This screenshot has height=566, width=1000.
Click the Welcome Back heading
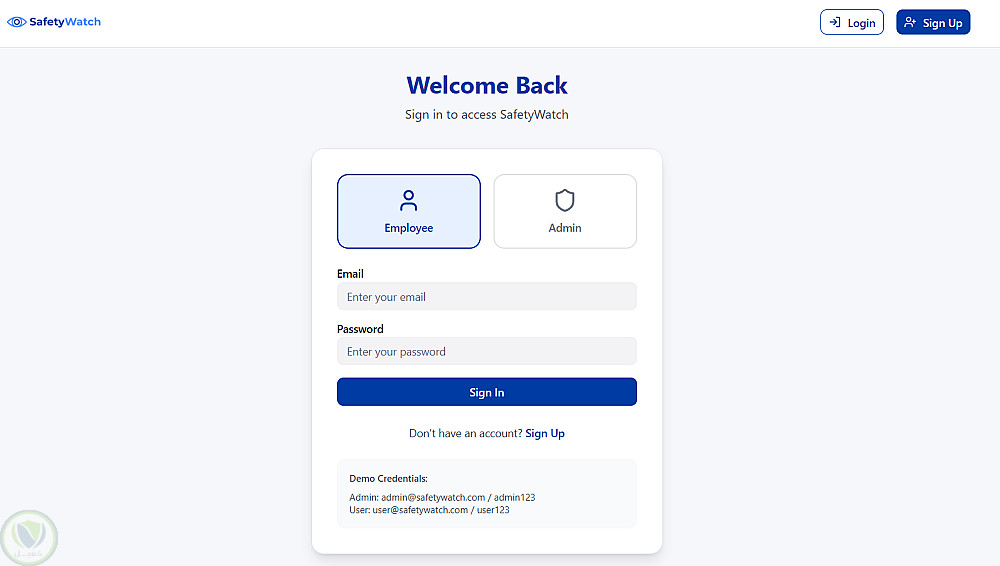487,85
